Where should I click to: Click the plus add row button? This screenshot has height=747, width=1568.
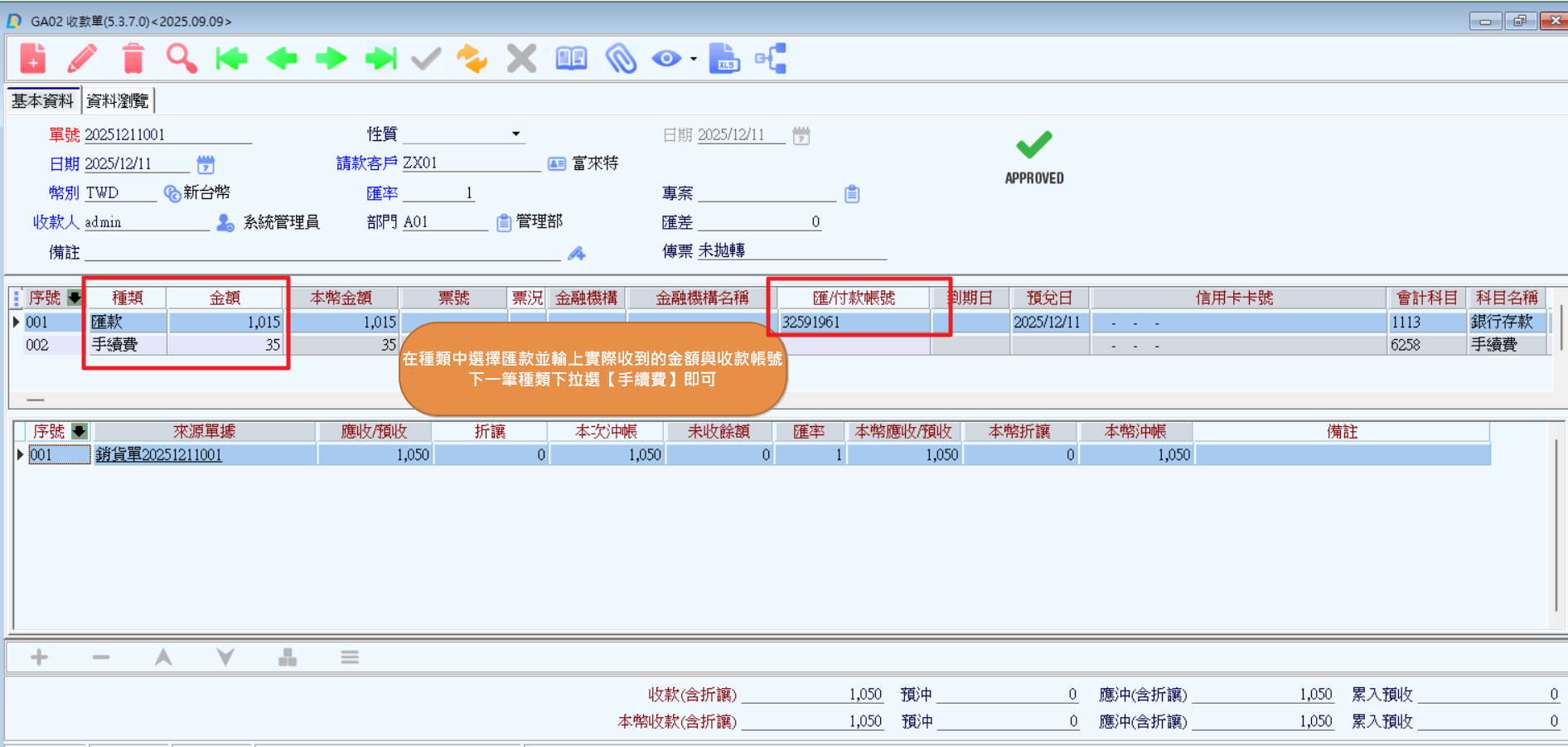[39, 657]
